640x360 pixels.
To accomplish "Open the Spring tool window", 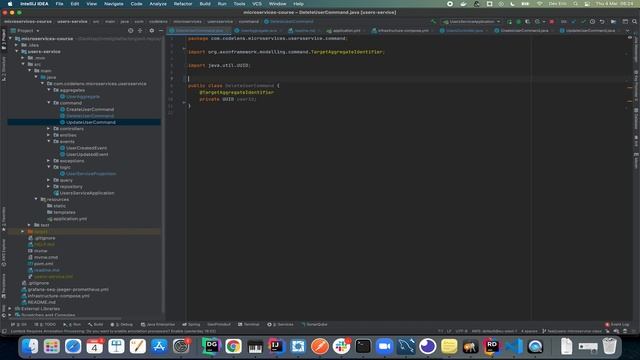I will pyautogui.click(x=191, y=324).
